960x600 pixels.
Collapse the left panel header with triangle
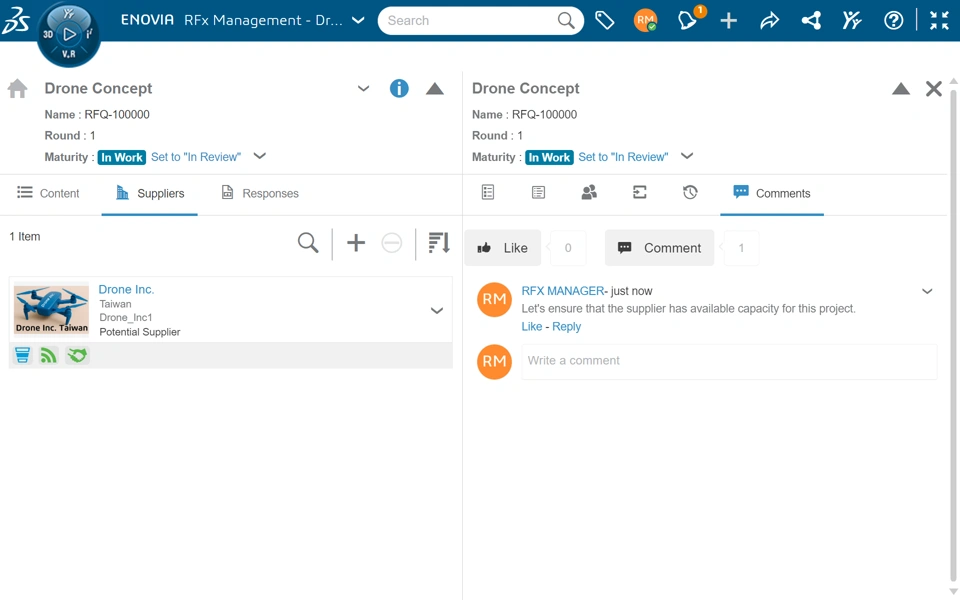tap(435, 89)
